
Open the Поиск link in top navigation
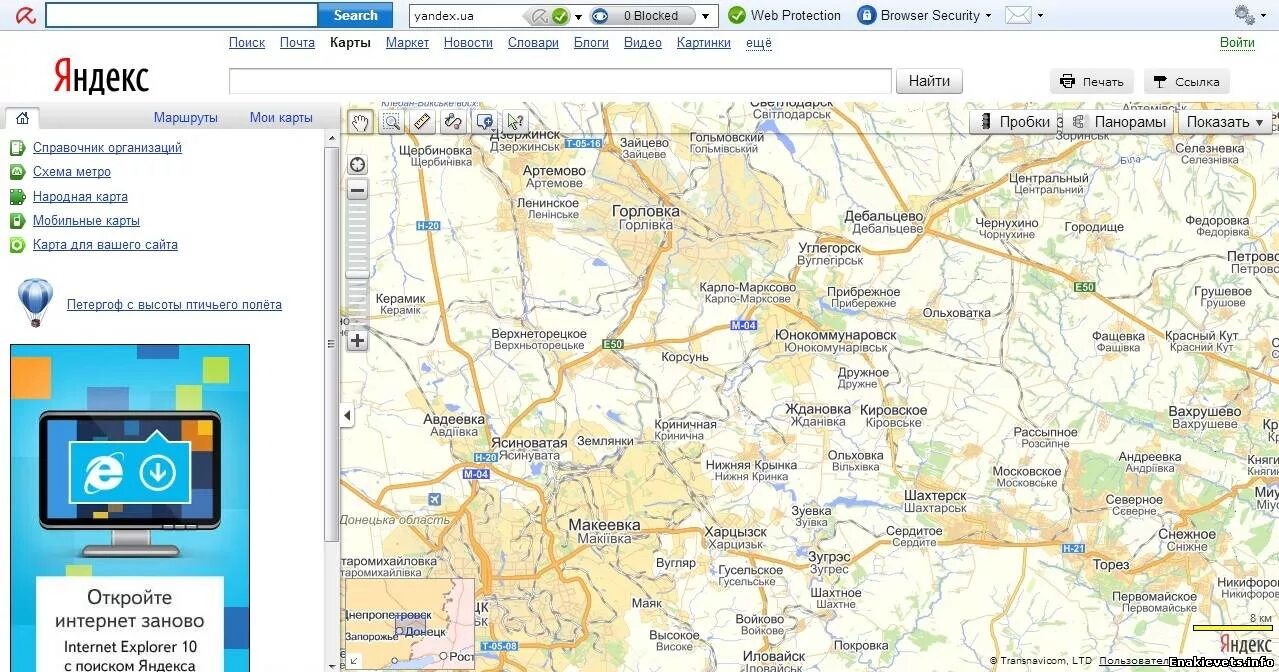pos(247,42)
